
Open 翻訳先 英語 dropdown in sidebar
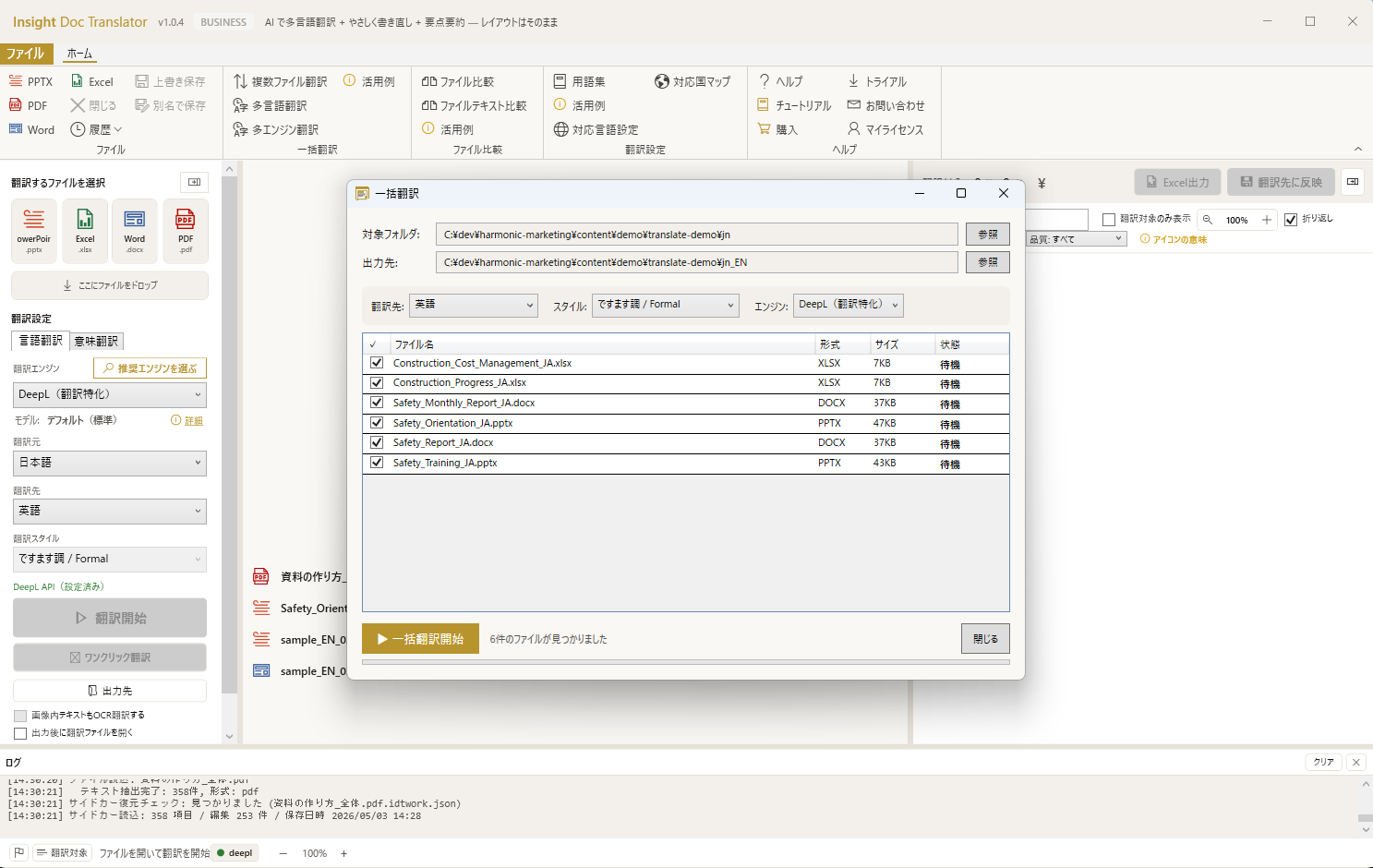coord(110,511)
